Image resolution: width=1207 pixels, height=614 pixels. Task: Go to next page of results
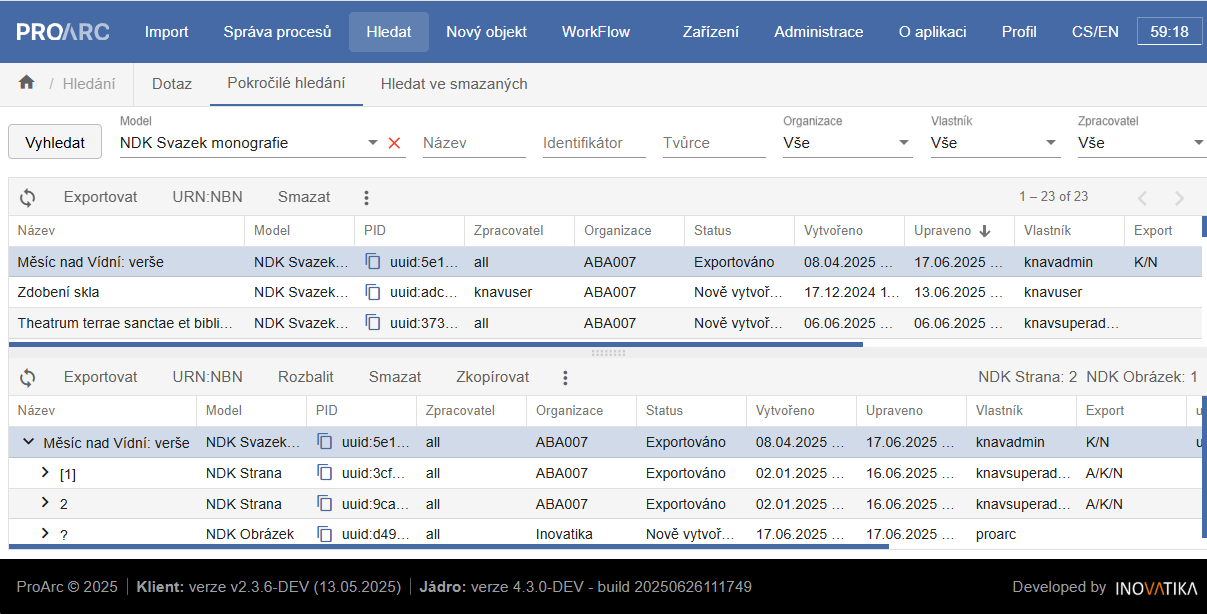click(x=1178, y=197)
